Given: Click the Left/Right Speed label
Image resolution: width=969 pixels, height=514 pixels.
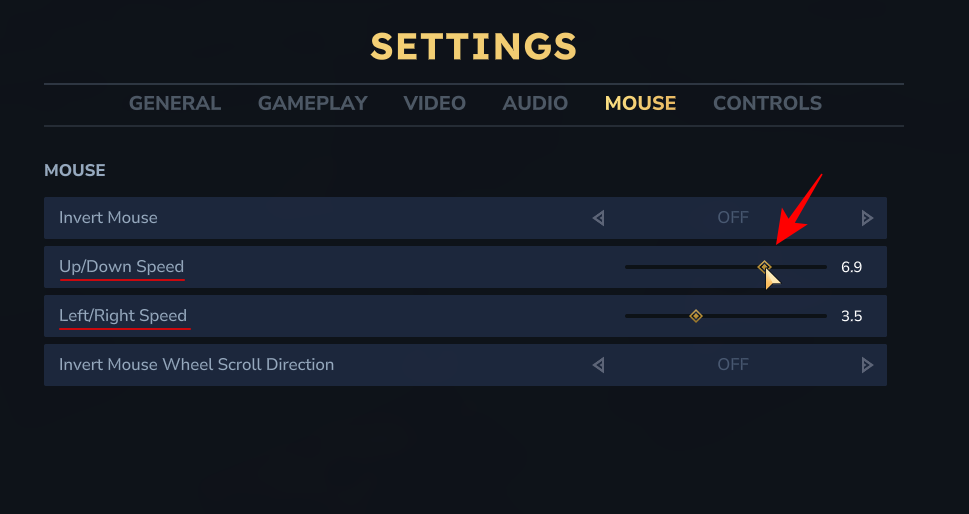Looking at the screenshot, I should pyautogui.click(x=123, y=316).
